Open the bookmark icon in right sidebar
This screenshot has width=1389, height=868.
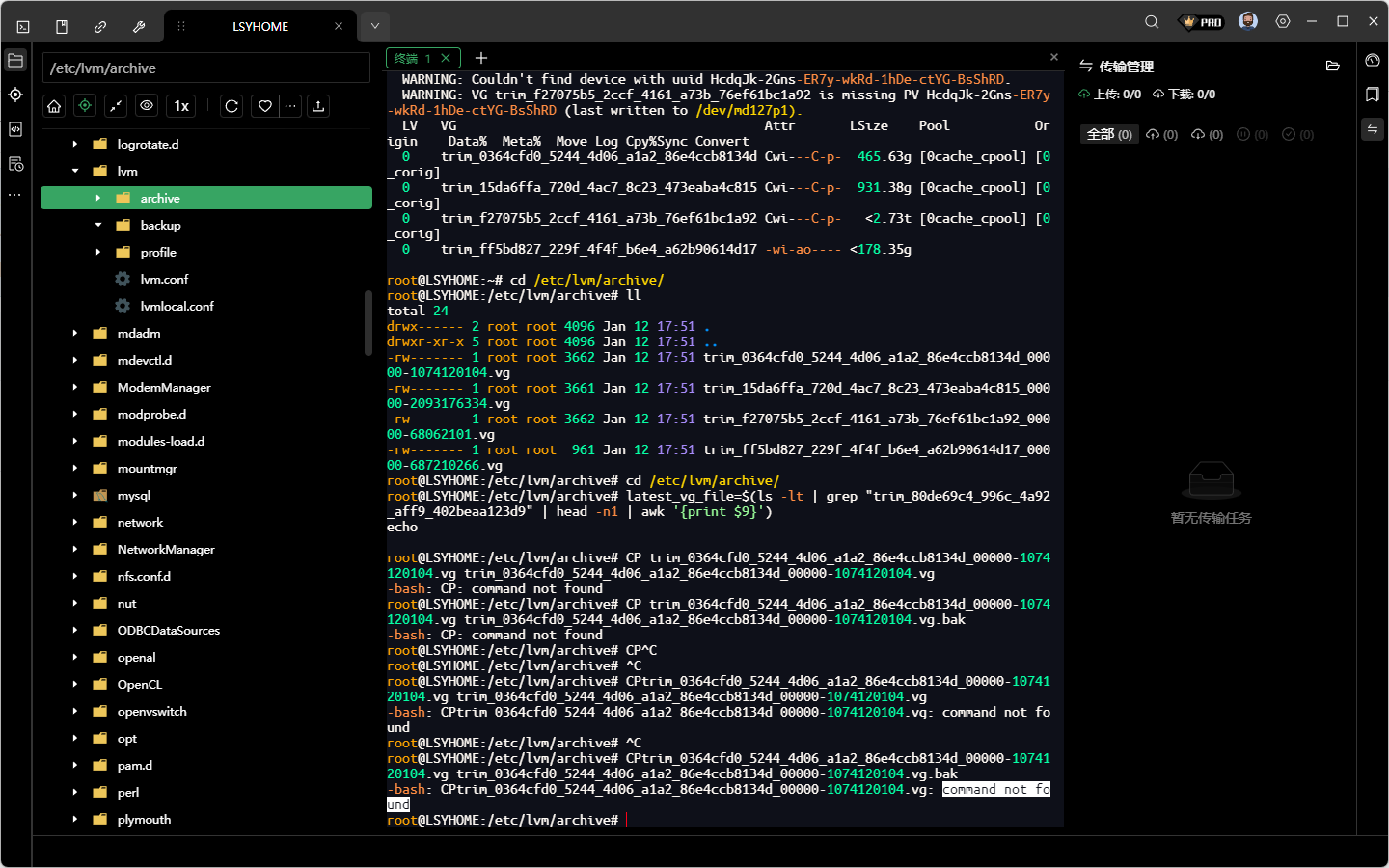1373,95
